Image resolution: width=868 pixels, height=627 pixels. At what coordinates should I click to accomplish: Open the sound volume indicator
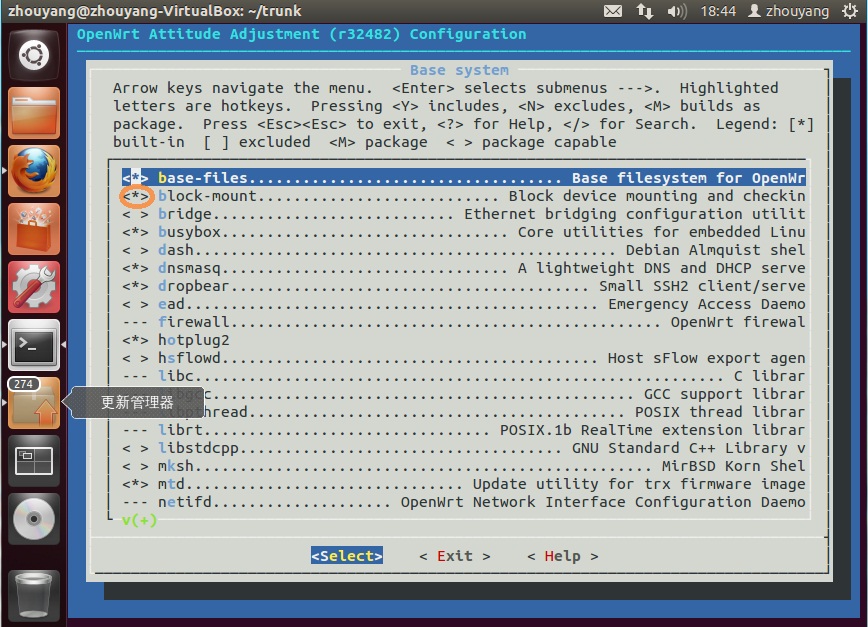click(676, 11)
